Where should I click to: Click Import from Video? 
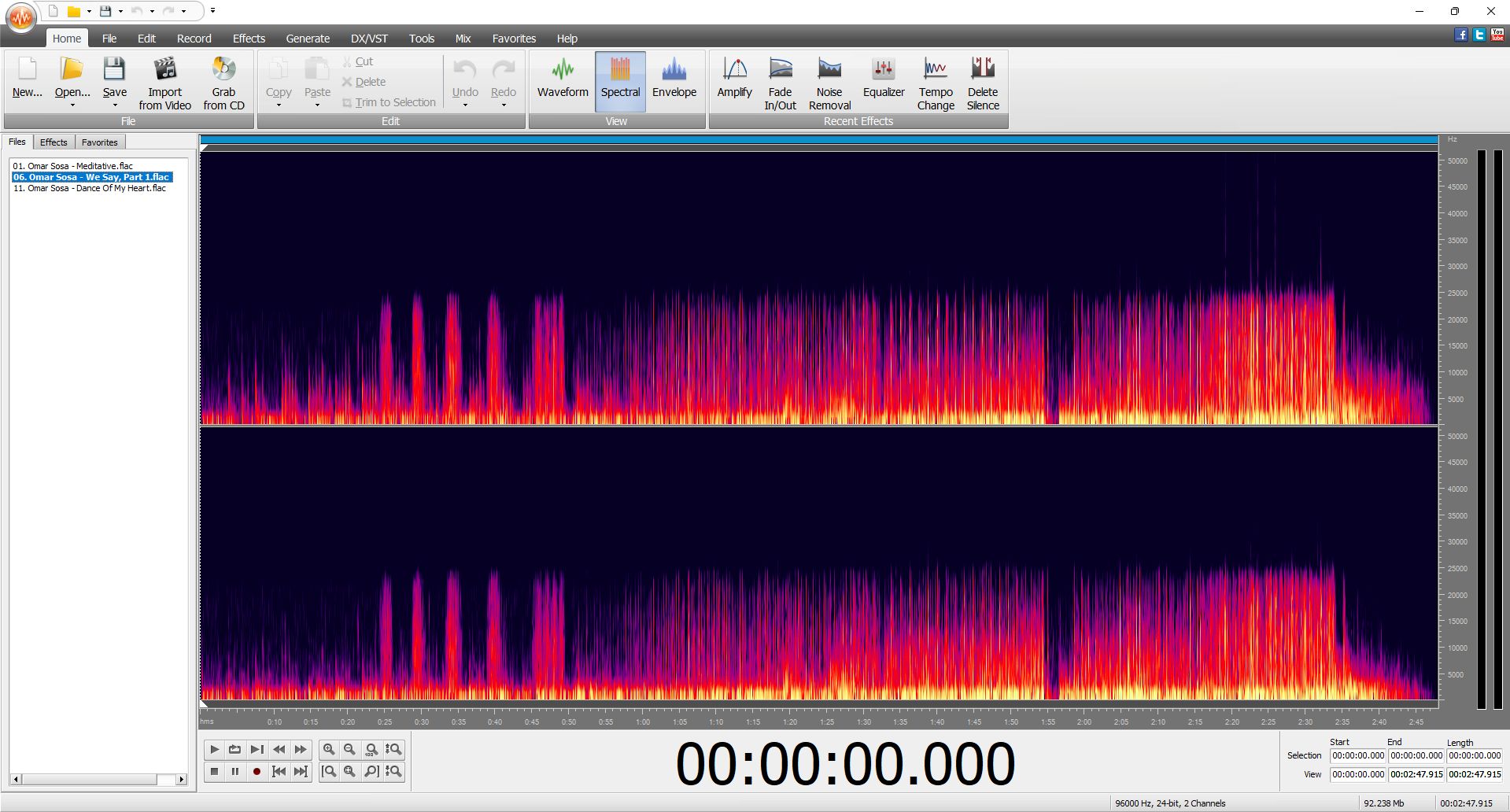(164, 83)
